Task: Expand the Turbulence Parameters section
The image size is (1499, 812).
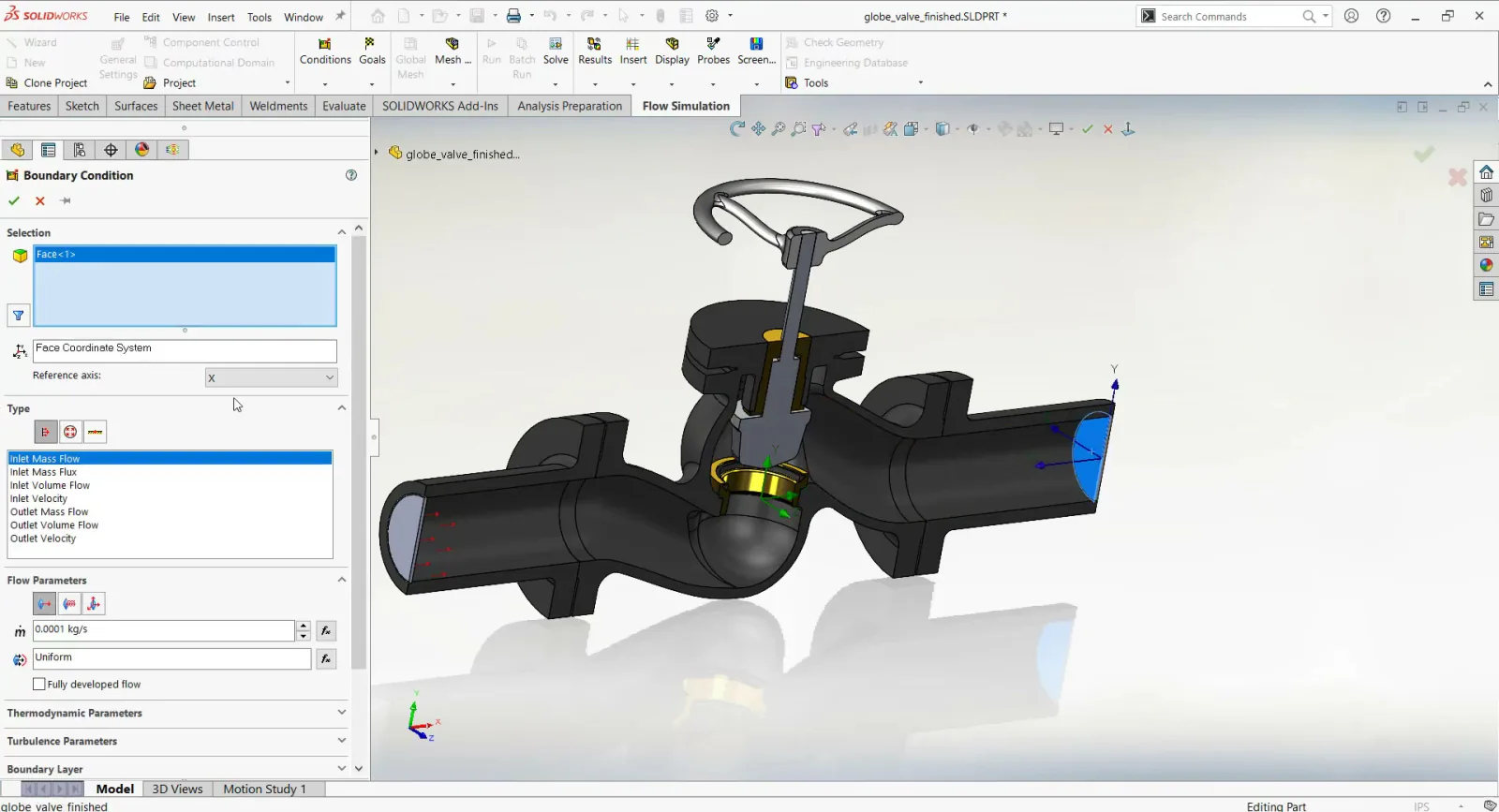Action: coord(341,741)
